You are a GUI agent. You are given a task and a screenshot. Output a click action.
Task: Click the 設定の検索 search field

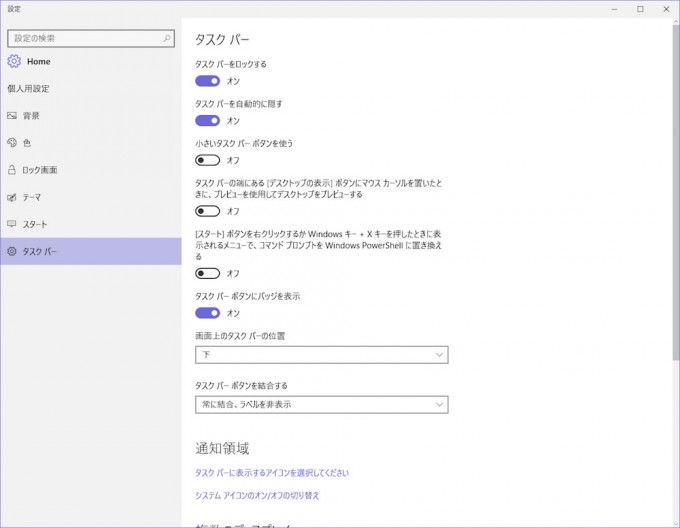[x=91, y=38]
